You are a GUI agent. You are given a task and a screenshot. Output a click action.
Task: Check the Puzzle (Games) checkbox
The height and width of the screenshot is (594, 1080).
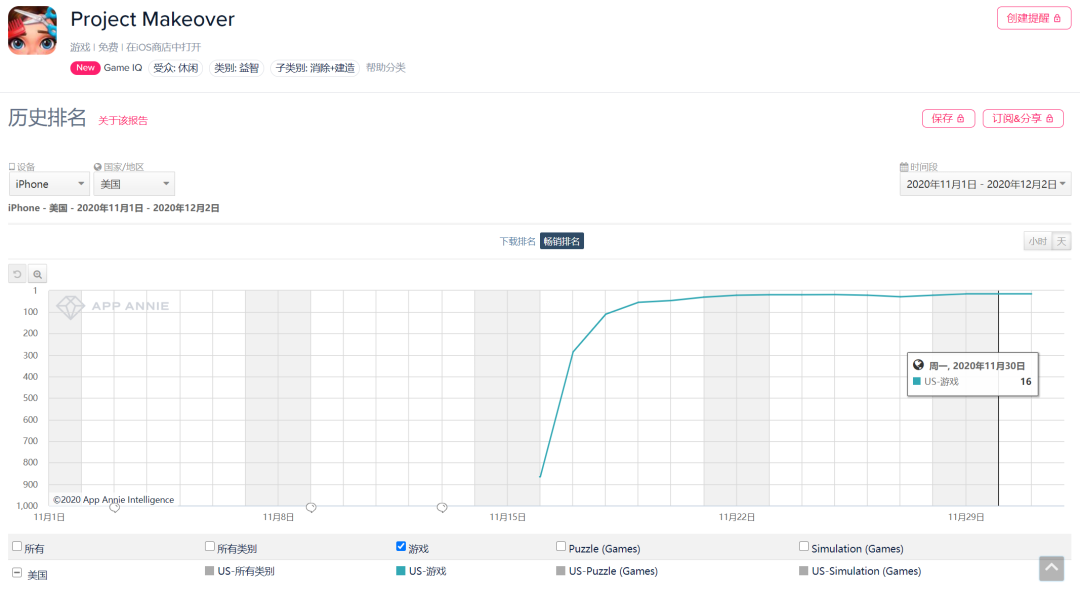click(x=561, y=547)
